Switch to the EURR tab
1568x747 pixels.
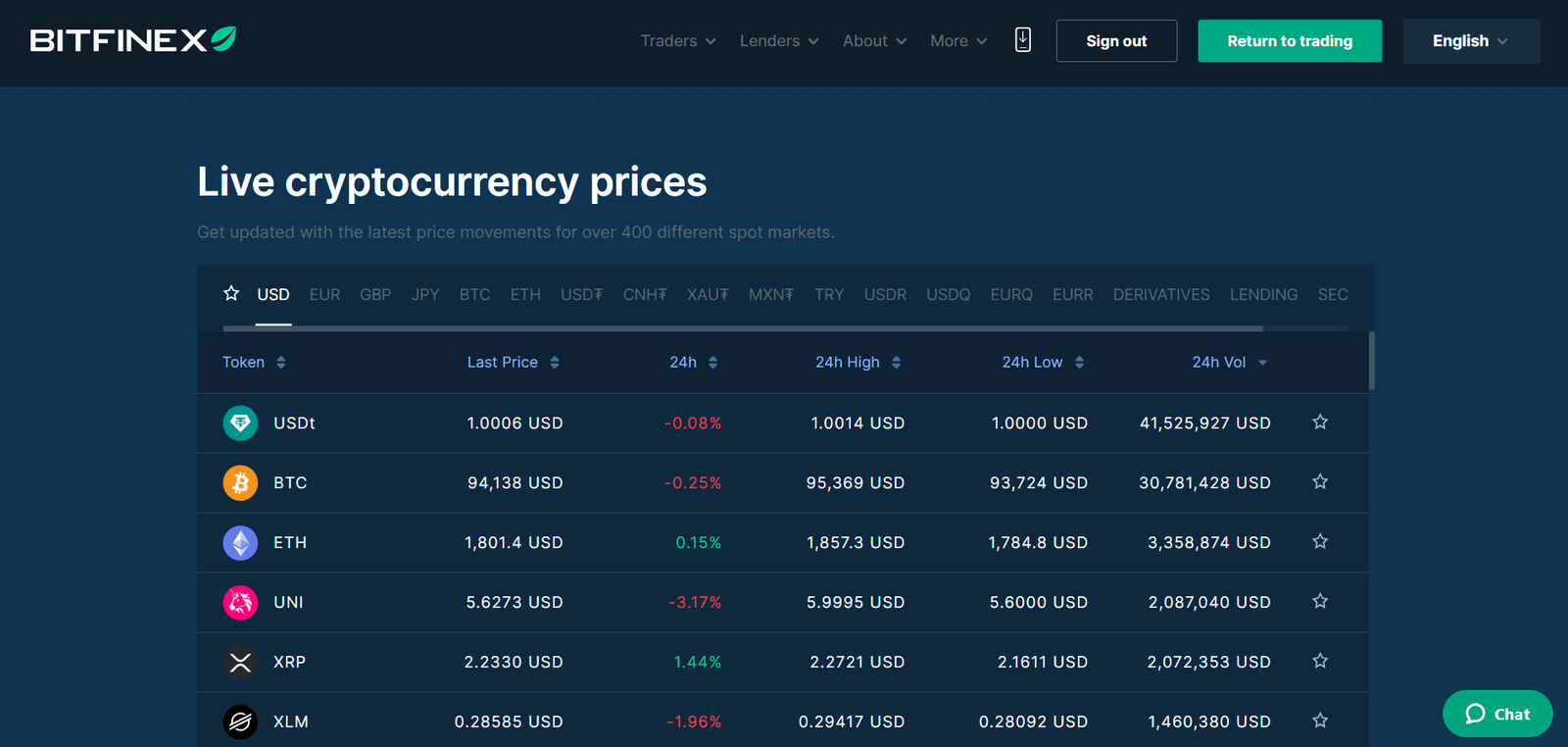point(1073,294)
